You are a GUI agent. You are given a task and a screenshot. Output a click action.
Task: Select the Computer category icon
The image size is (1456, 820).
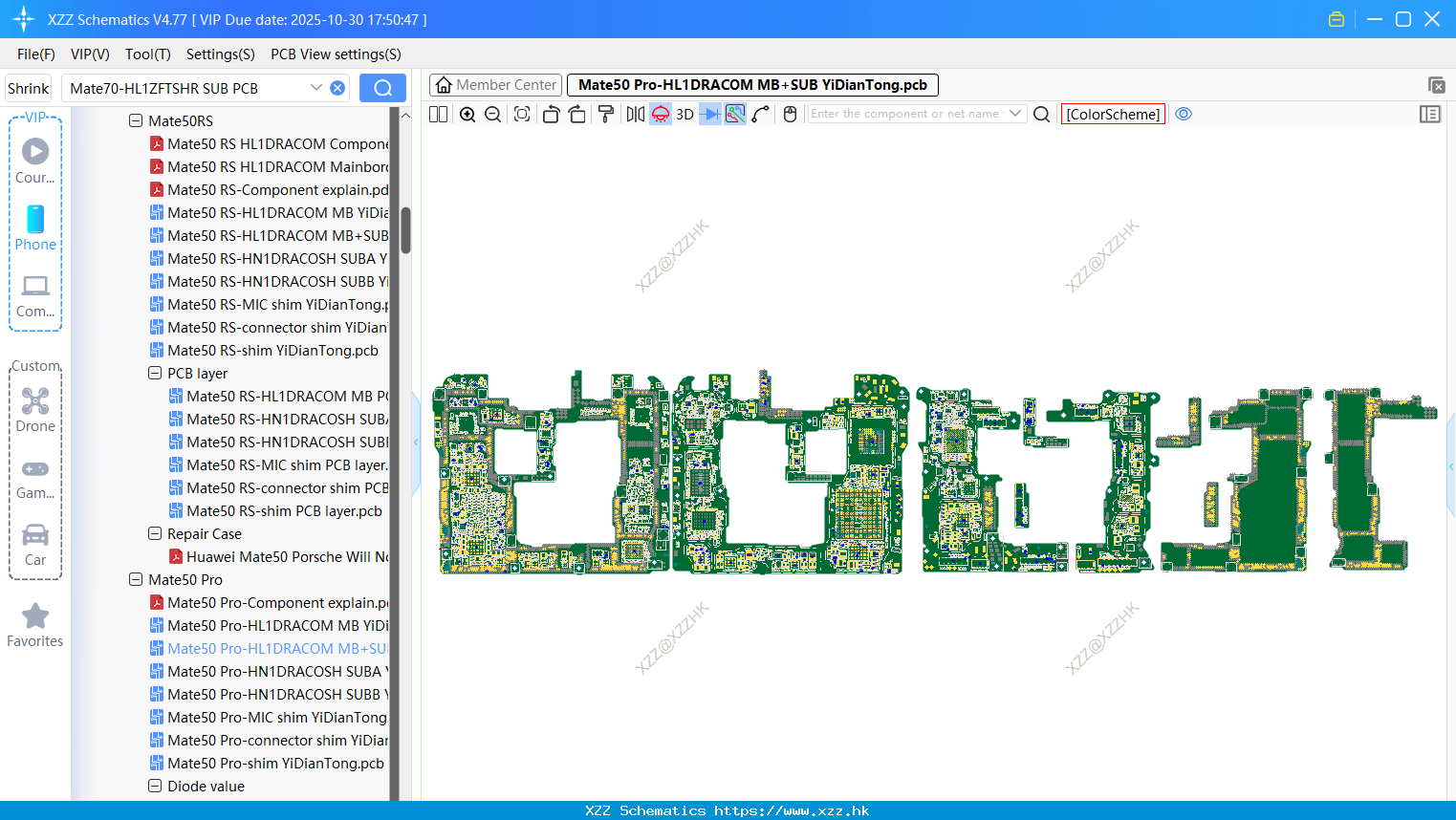(x=35, y=294)
